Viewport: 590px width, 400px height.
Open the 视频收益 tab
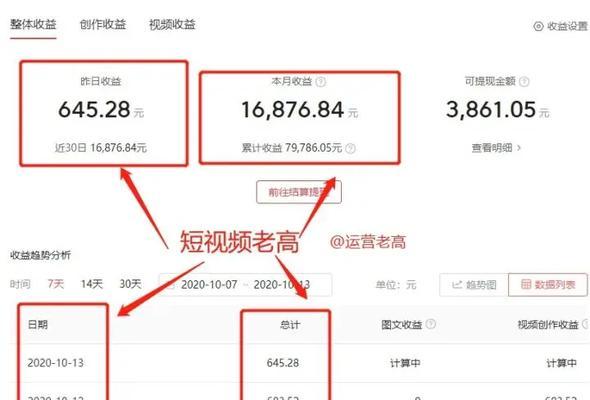pos(172,24)
